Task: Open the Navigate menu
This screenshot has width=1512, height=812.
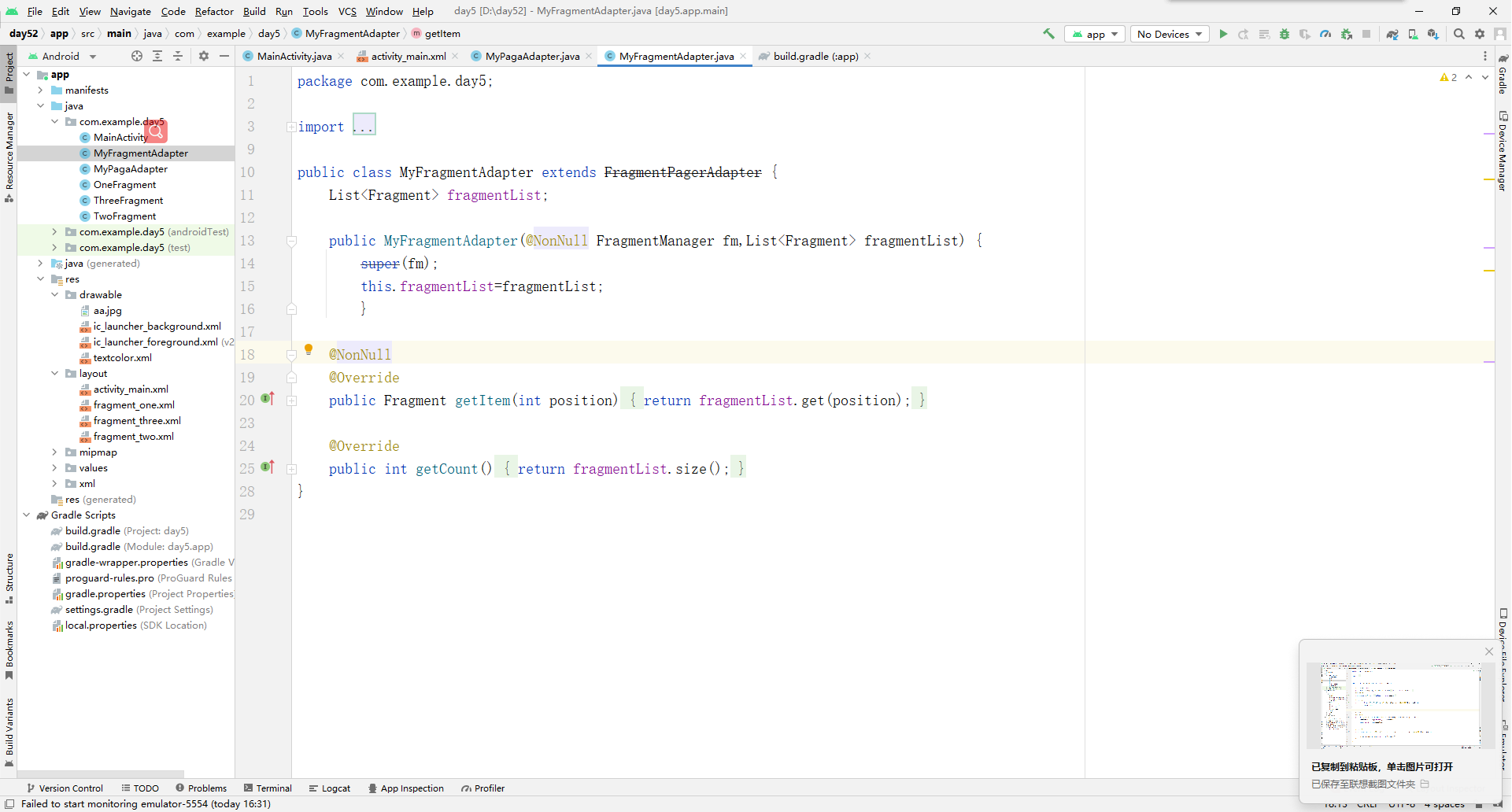Action: click(130, 11)
